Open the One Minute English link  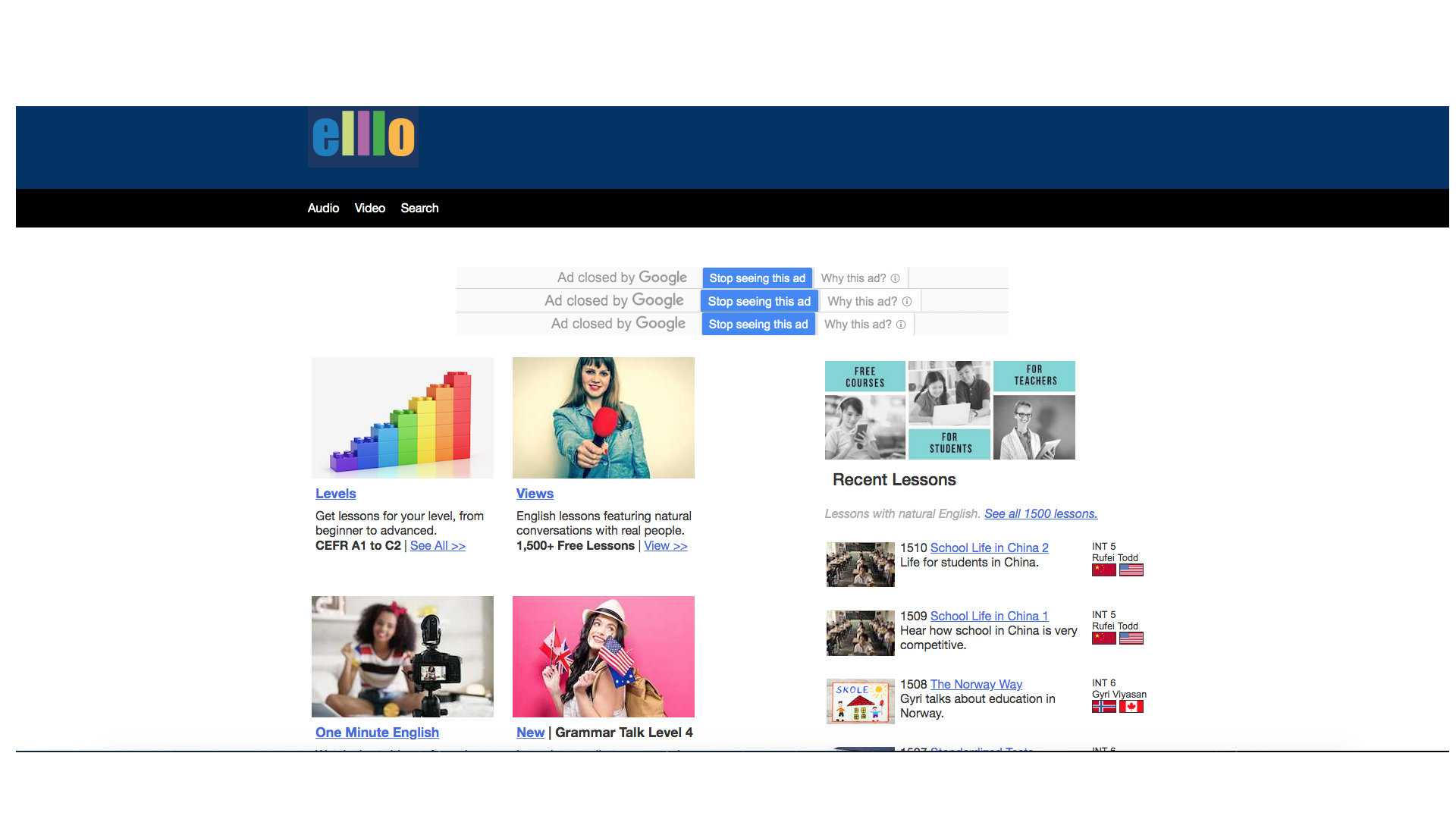[x=377, y=733]
